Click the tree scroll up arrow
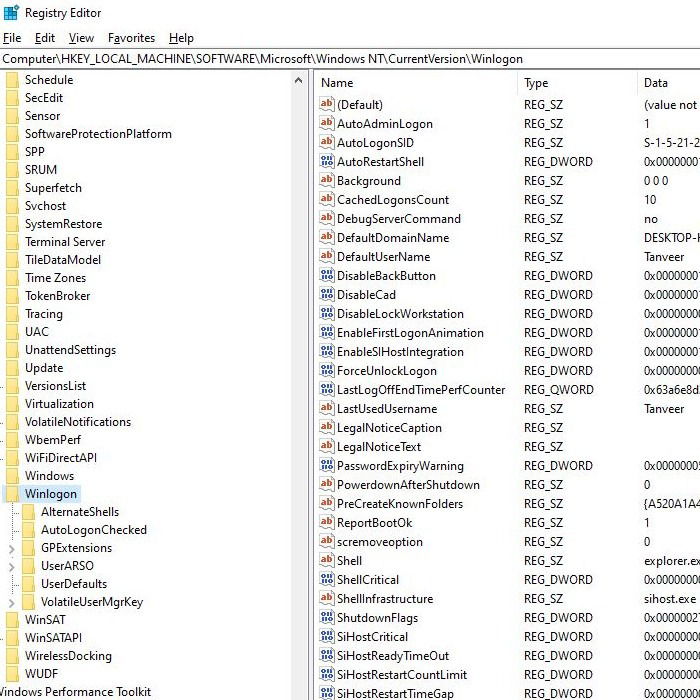700x700 pixels. [299, 81]
